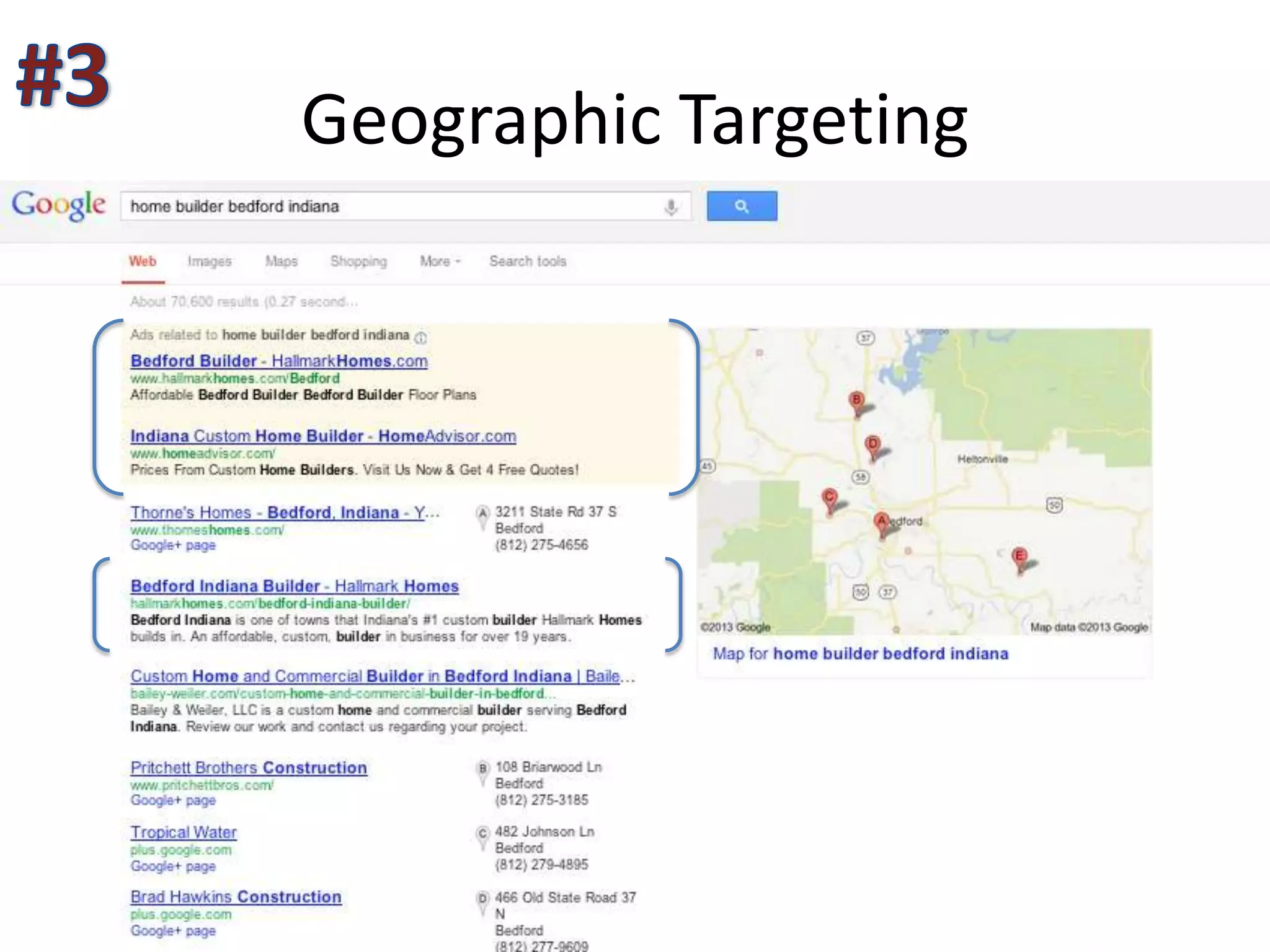Open Indiana Custom Home Builder - HomeAdvisor.com ad
The image size is (1270, 952).
tap(323, 436)
